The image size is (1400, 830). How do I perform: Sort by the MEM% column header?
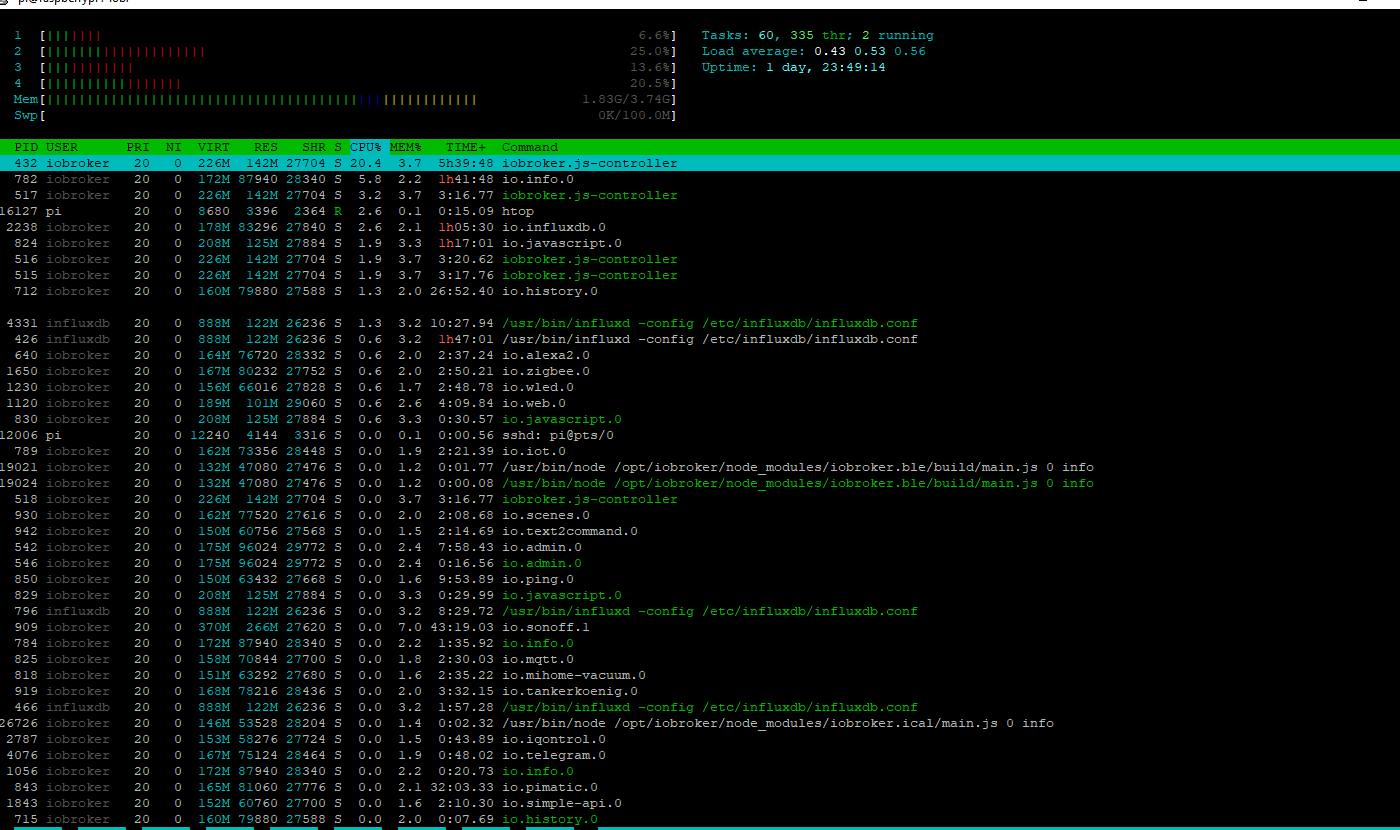point(406,147)
